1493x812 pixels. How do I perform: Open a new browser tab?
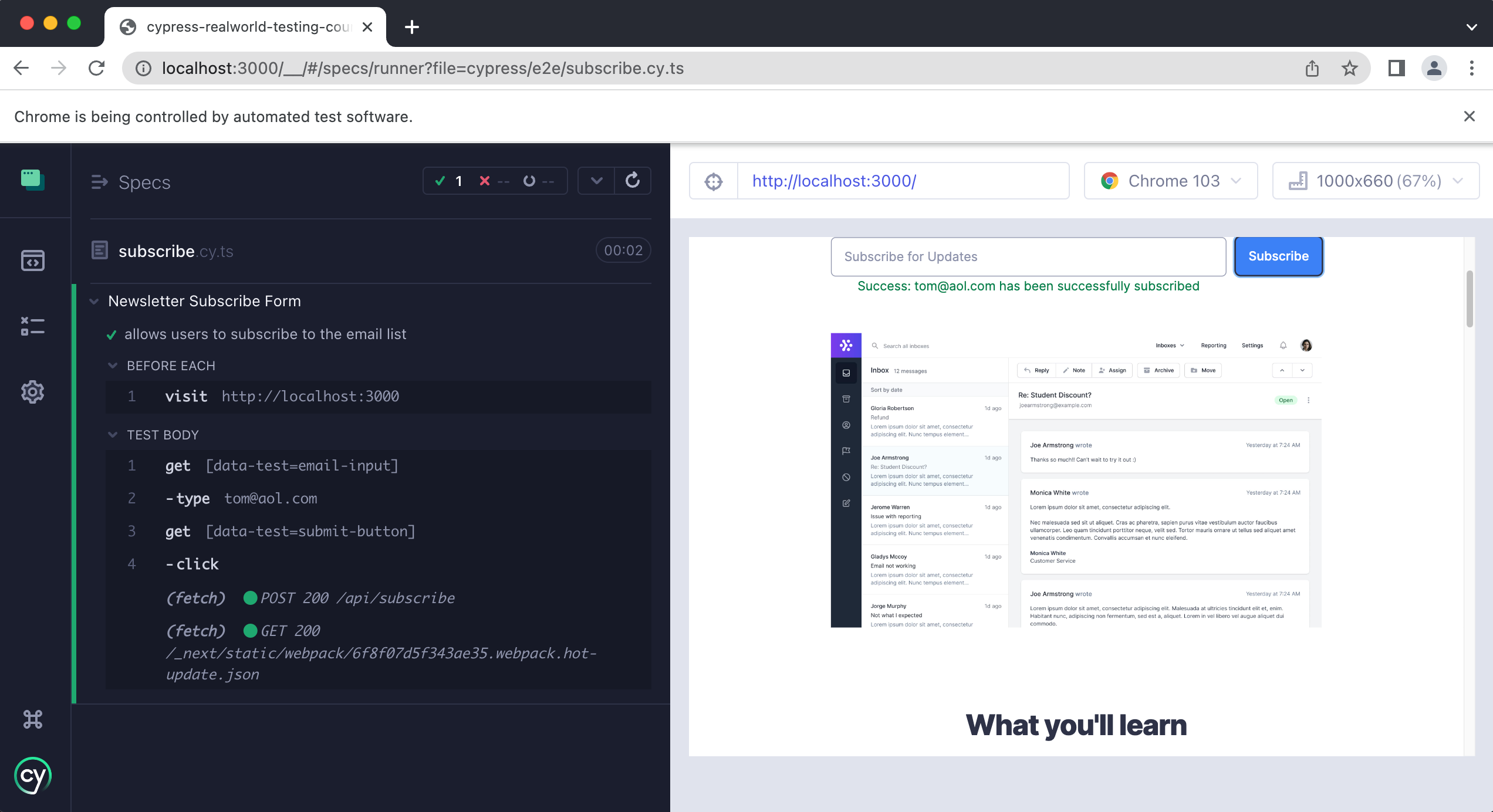pos(412,27)
